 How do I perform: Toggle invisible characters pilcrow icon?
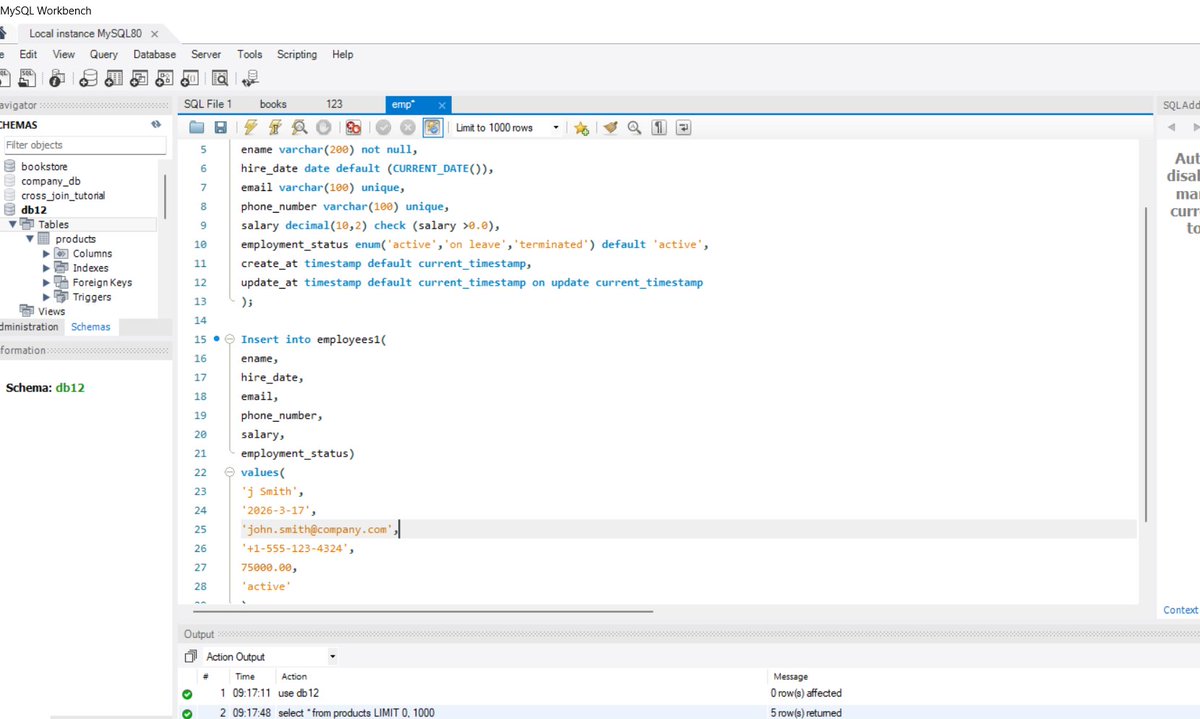point(659,128)
